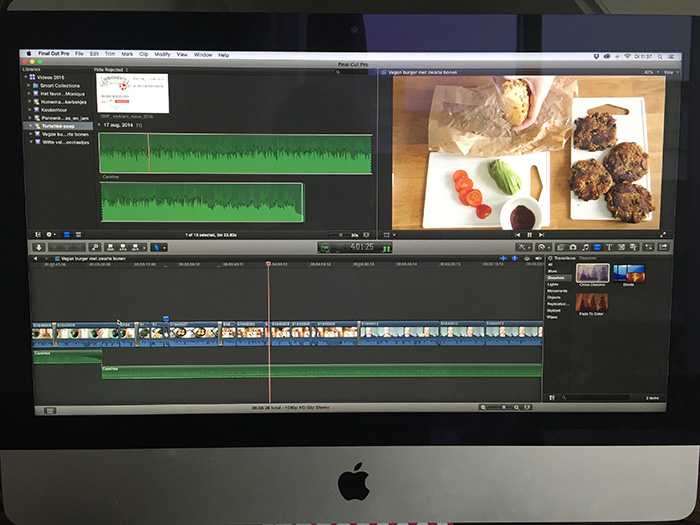Adjust the clip duration slider in browser

(340, 235)
